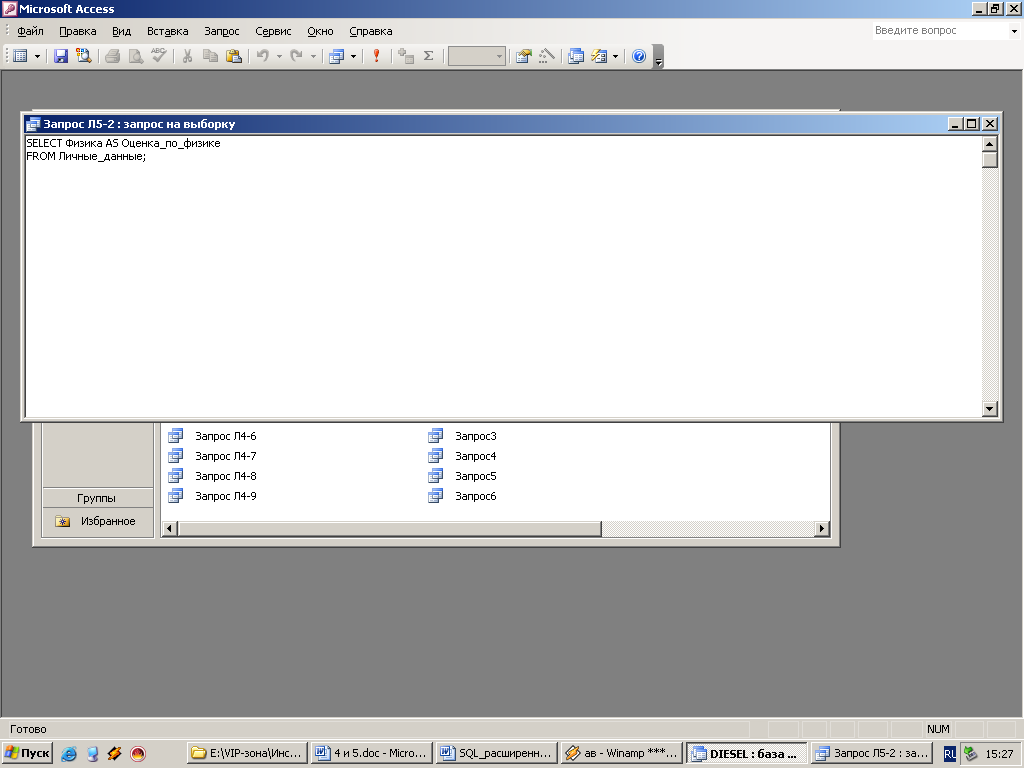This screenshot has width=1024, height=768.
Task: Open the Query Type dropdown arrow
Action: [353, 56]
